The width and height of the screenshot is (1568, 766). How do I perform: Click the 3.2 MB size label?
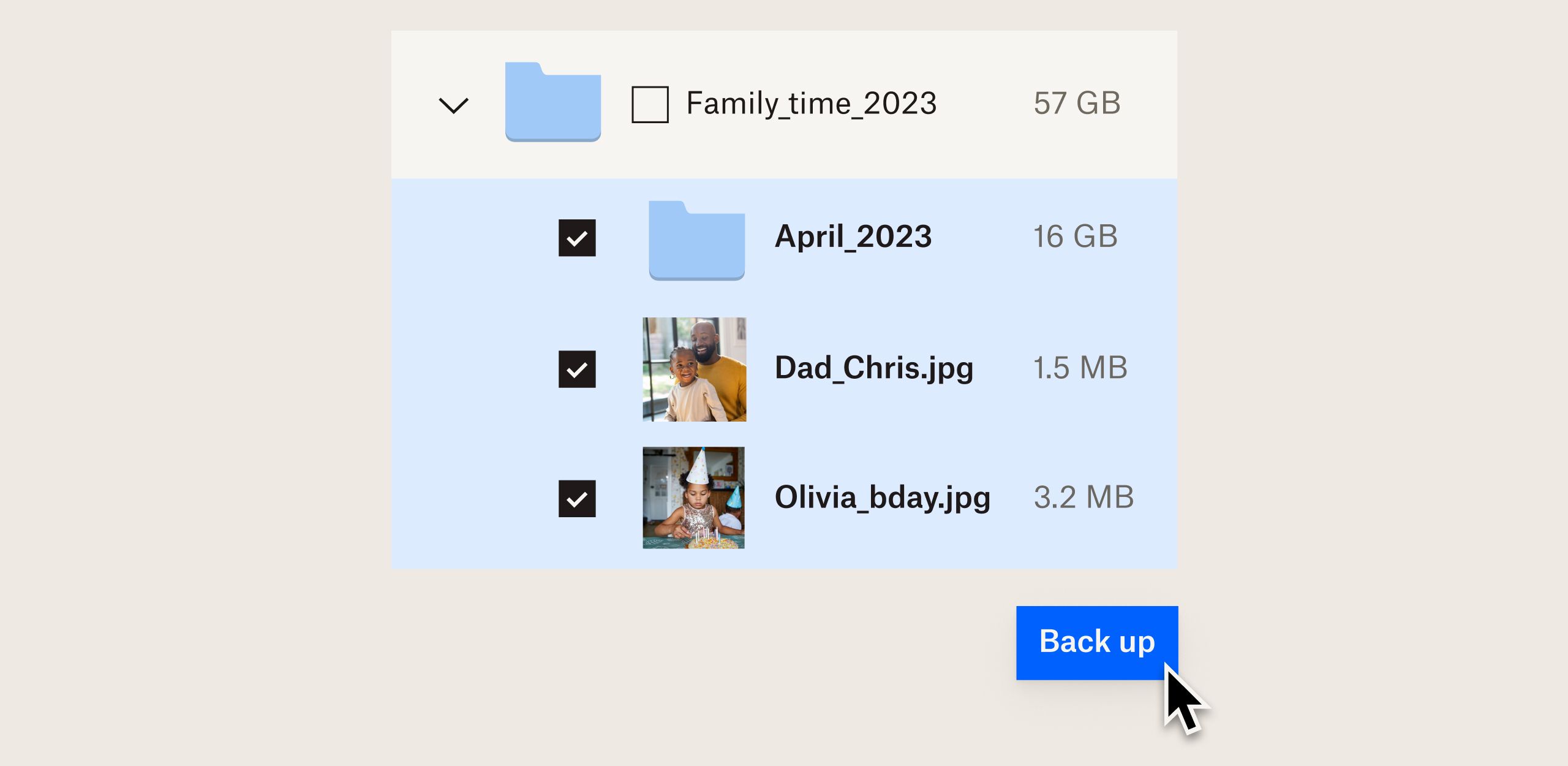coord(1084,497)
